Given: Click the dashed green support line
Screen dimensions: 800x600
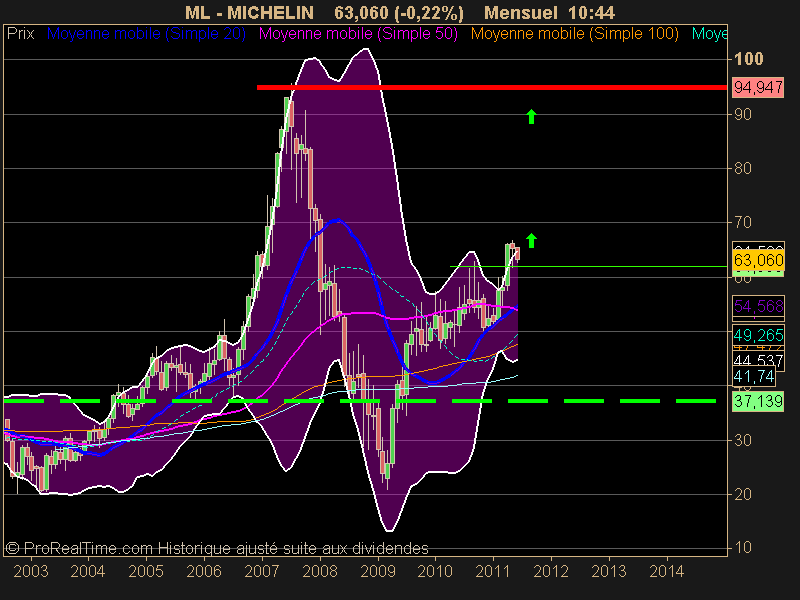Looking at the screenshot, I should pos(360,401).
